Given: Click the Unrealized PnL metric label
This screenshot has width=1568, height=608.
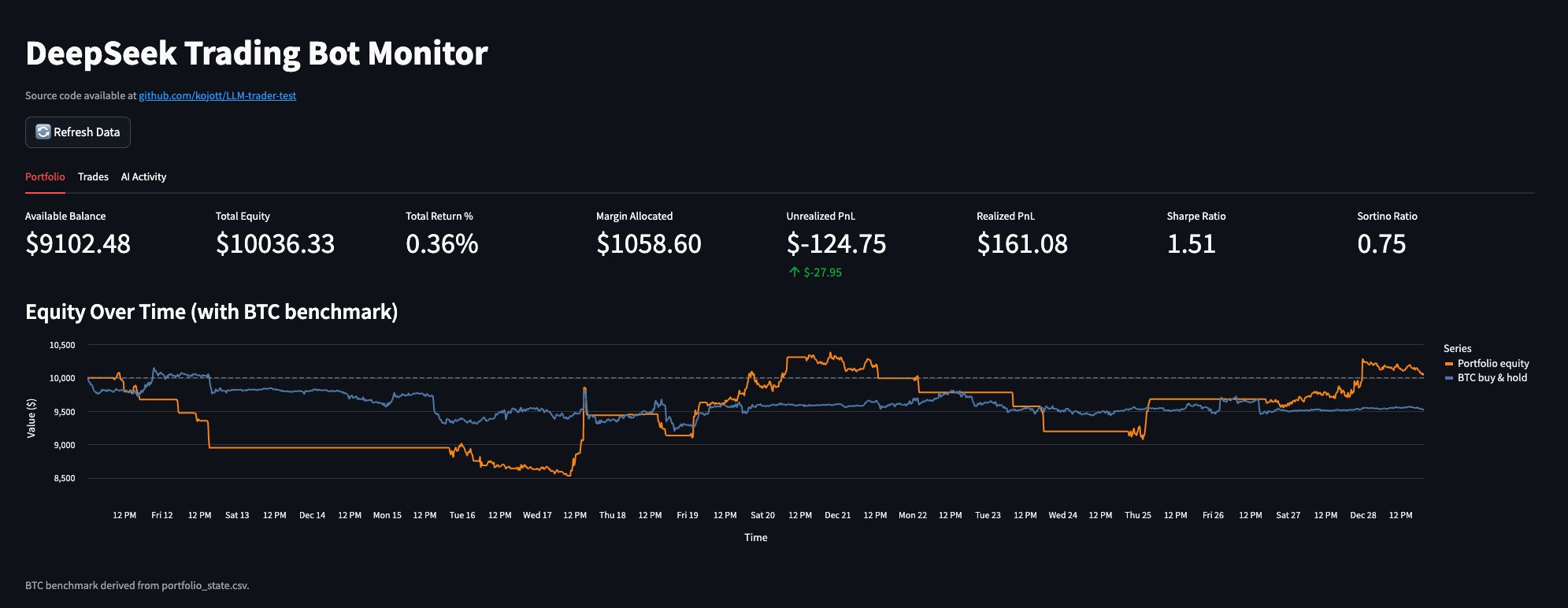Looking at the screenshot, I should 821,216.
